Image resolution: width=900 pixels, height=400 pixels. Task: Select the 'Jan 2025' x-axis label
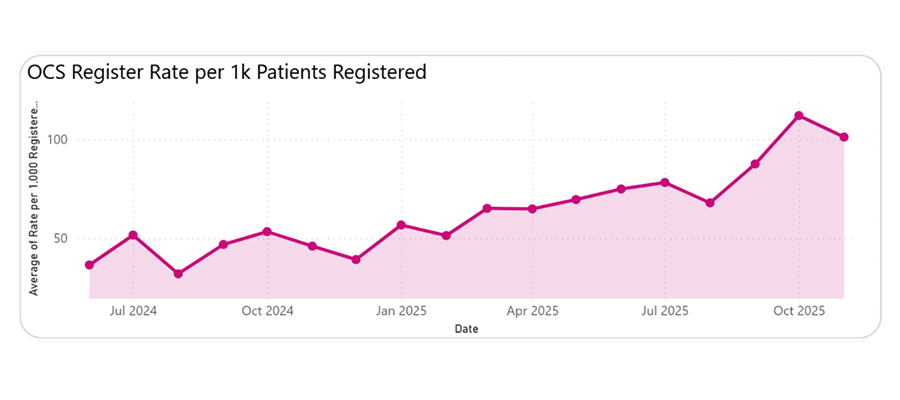click(x=401, y=311)
